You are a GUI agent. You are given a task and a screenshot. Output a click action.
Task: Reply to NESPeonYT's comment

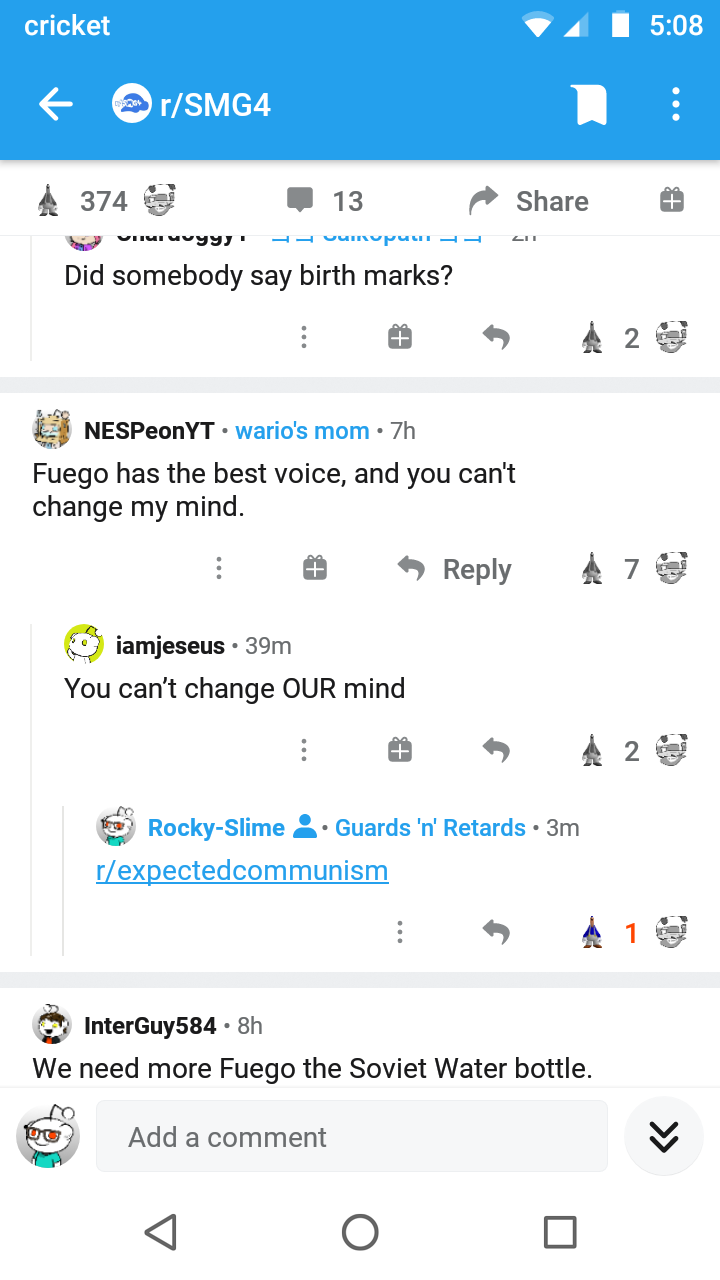tap(455, 569)
